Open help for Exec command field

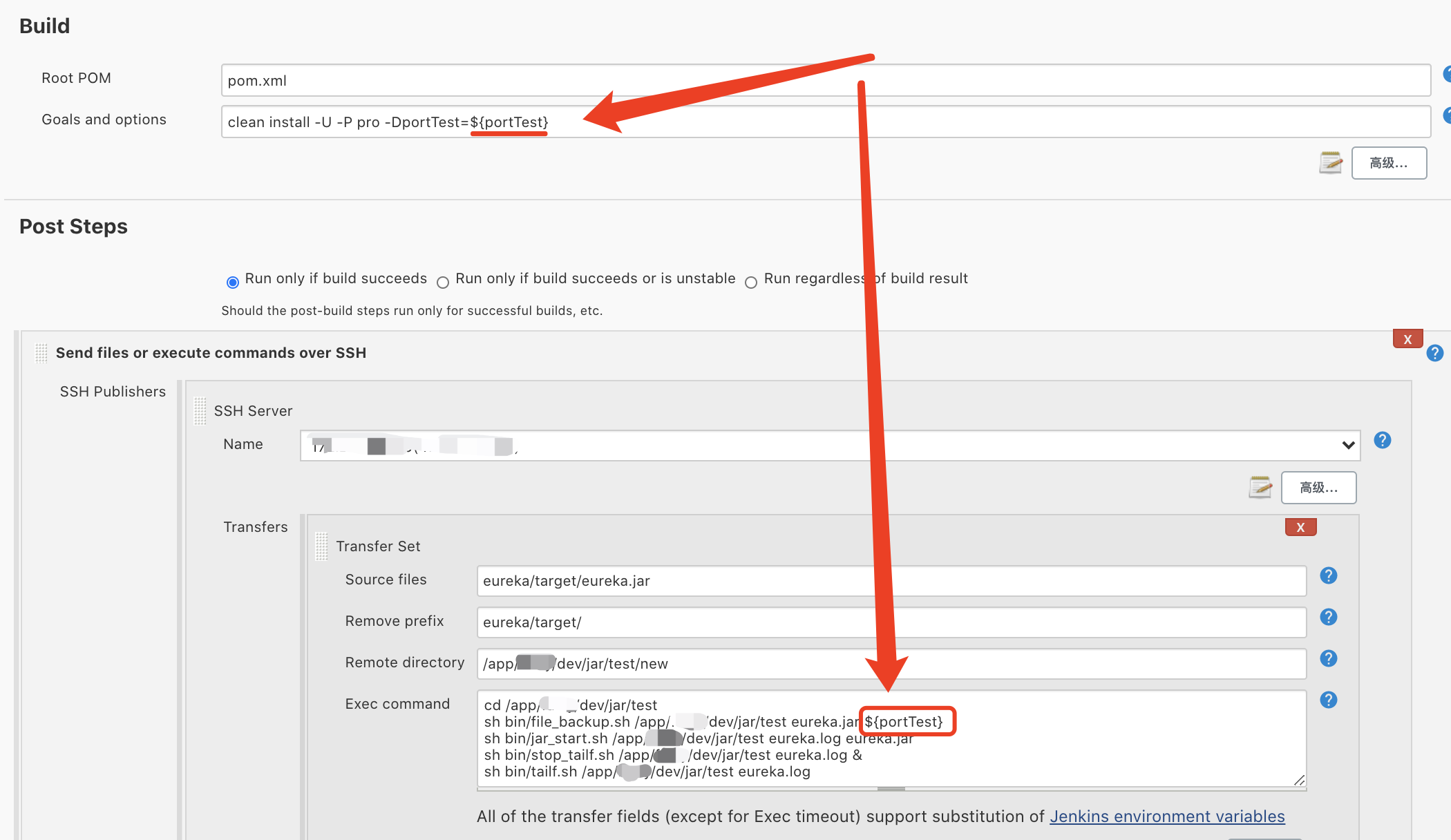(1328, 700)
